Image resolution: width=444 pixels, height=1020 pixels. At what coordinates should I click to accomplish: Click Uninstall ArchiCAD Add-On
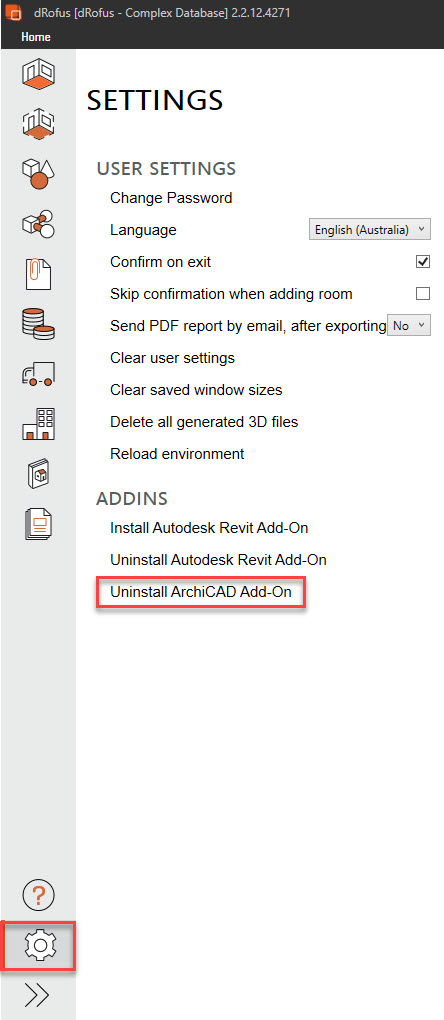(201, 592)
